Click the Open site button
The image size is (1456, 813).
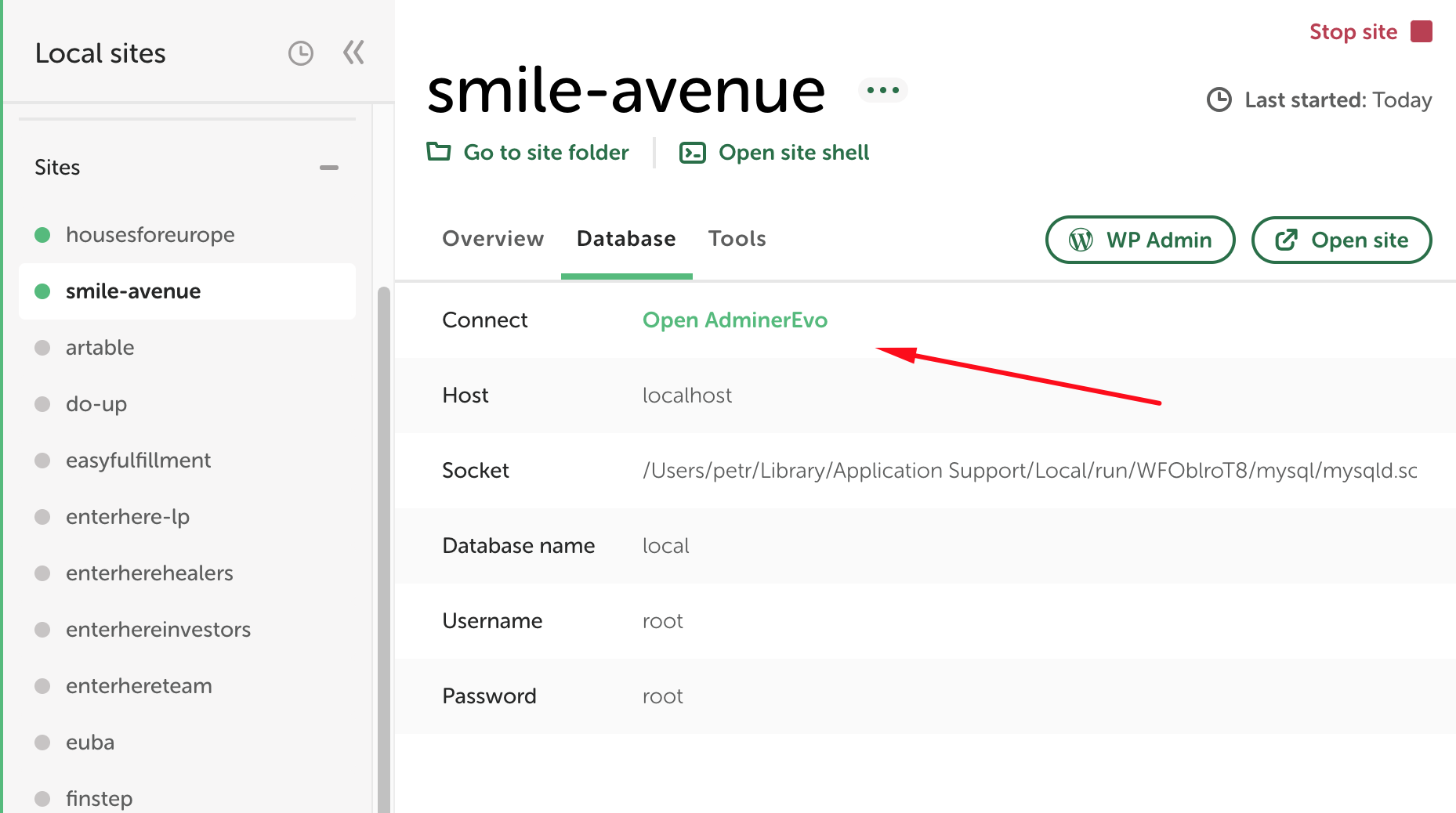point(1342,240)
